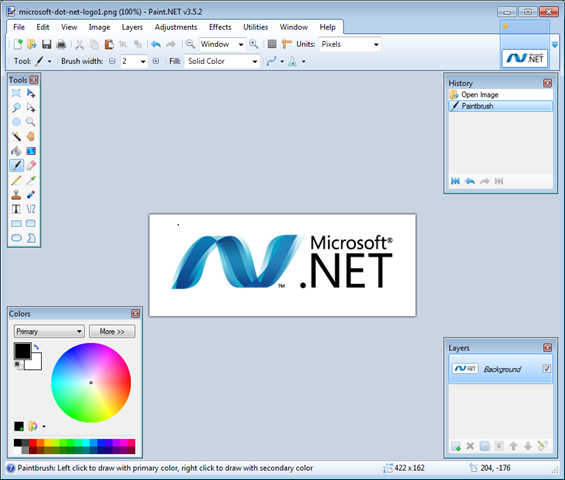This screenshot has width=565, height=480.
Task: Rewind history to first step button
Action: (x=455, y=181)
